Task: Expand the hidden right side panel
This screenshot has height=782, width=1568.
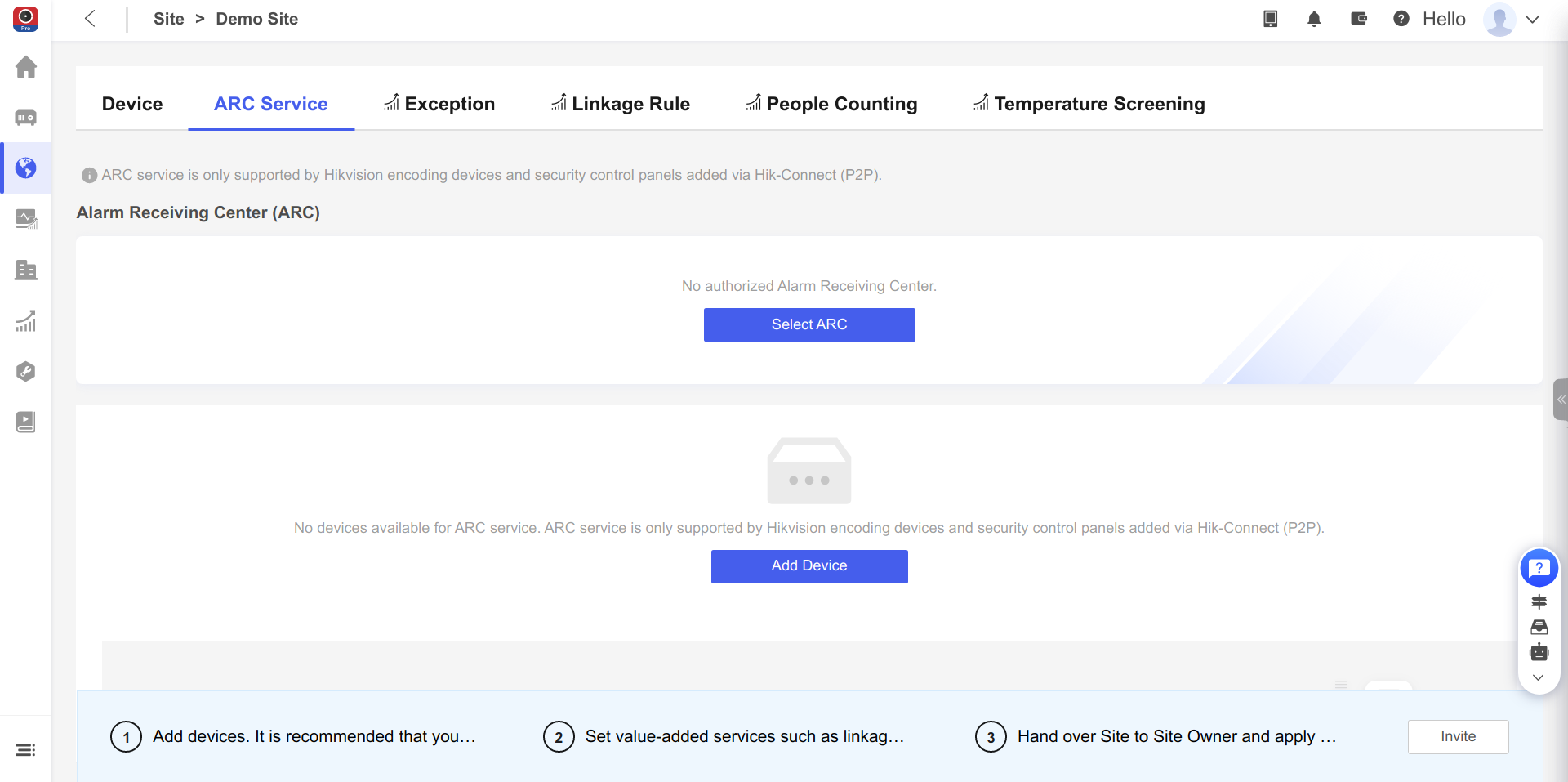Action: (1561, 399)
